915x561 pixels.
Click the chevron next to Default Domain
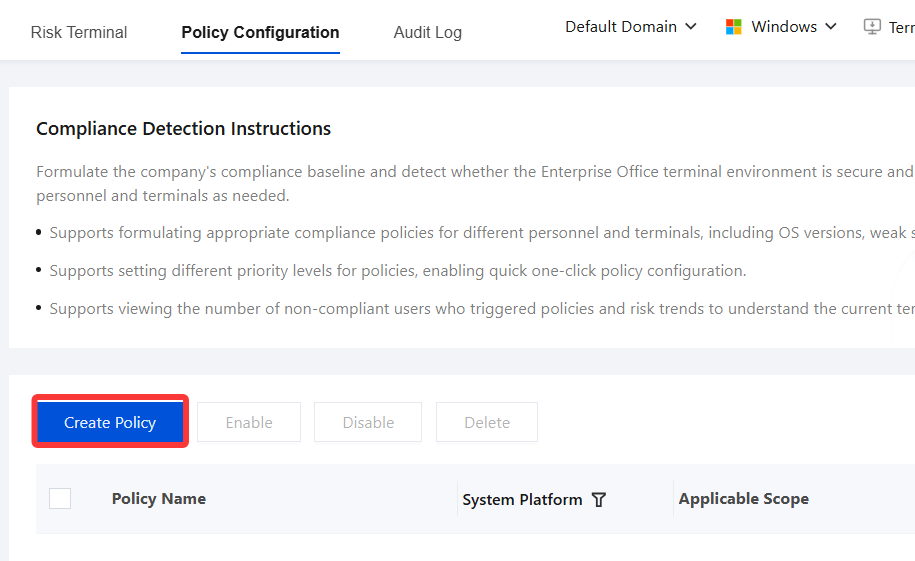coord(691,27)
